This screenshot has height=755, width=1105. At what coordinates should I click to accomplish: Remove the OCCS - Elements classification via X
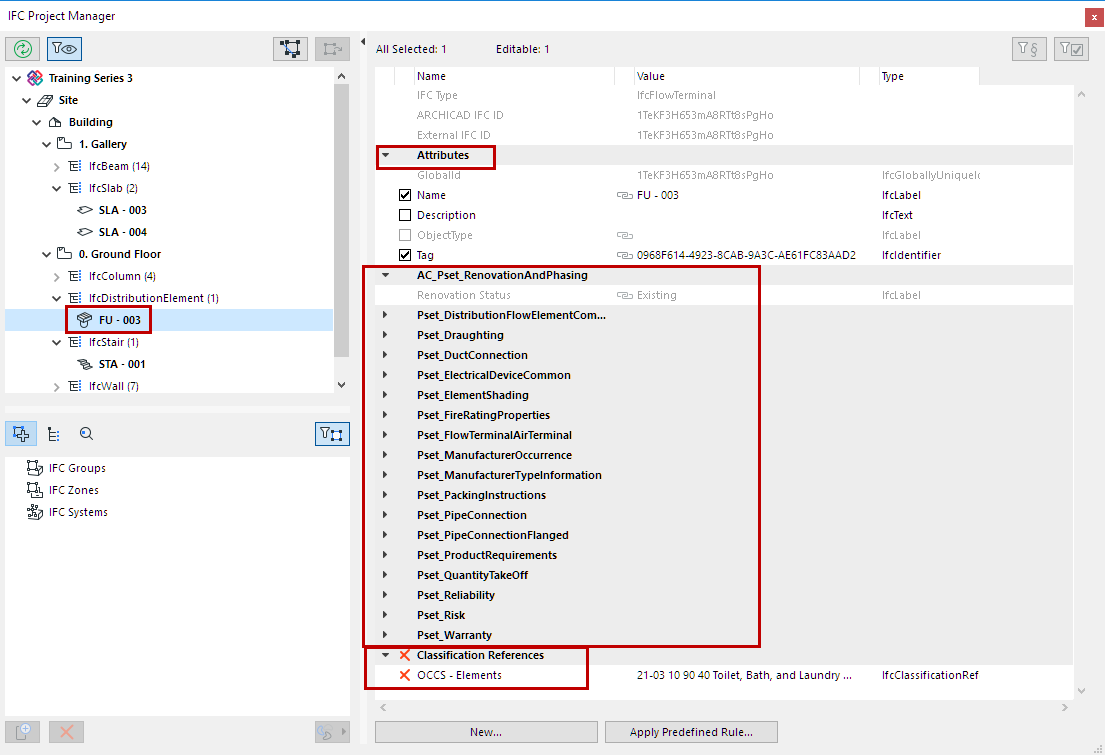pos(405,675)
